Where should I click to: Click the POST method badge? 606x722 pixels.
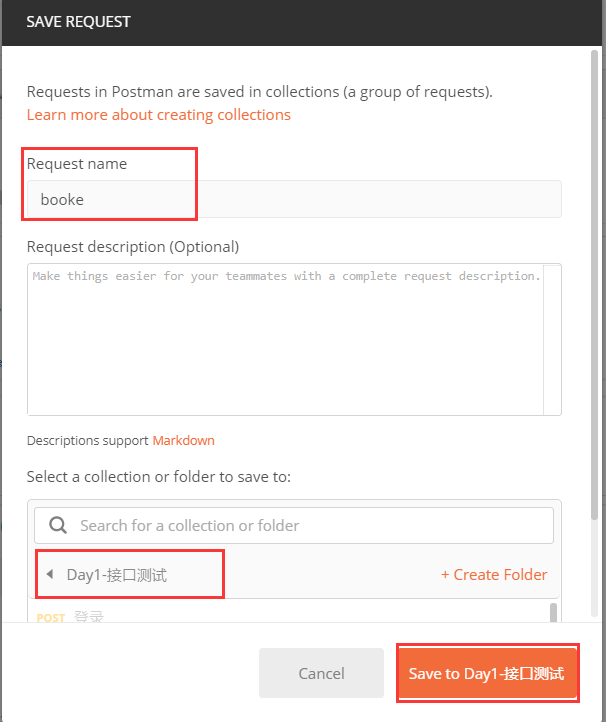click(50, 617)
